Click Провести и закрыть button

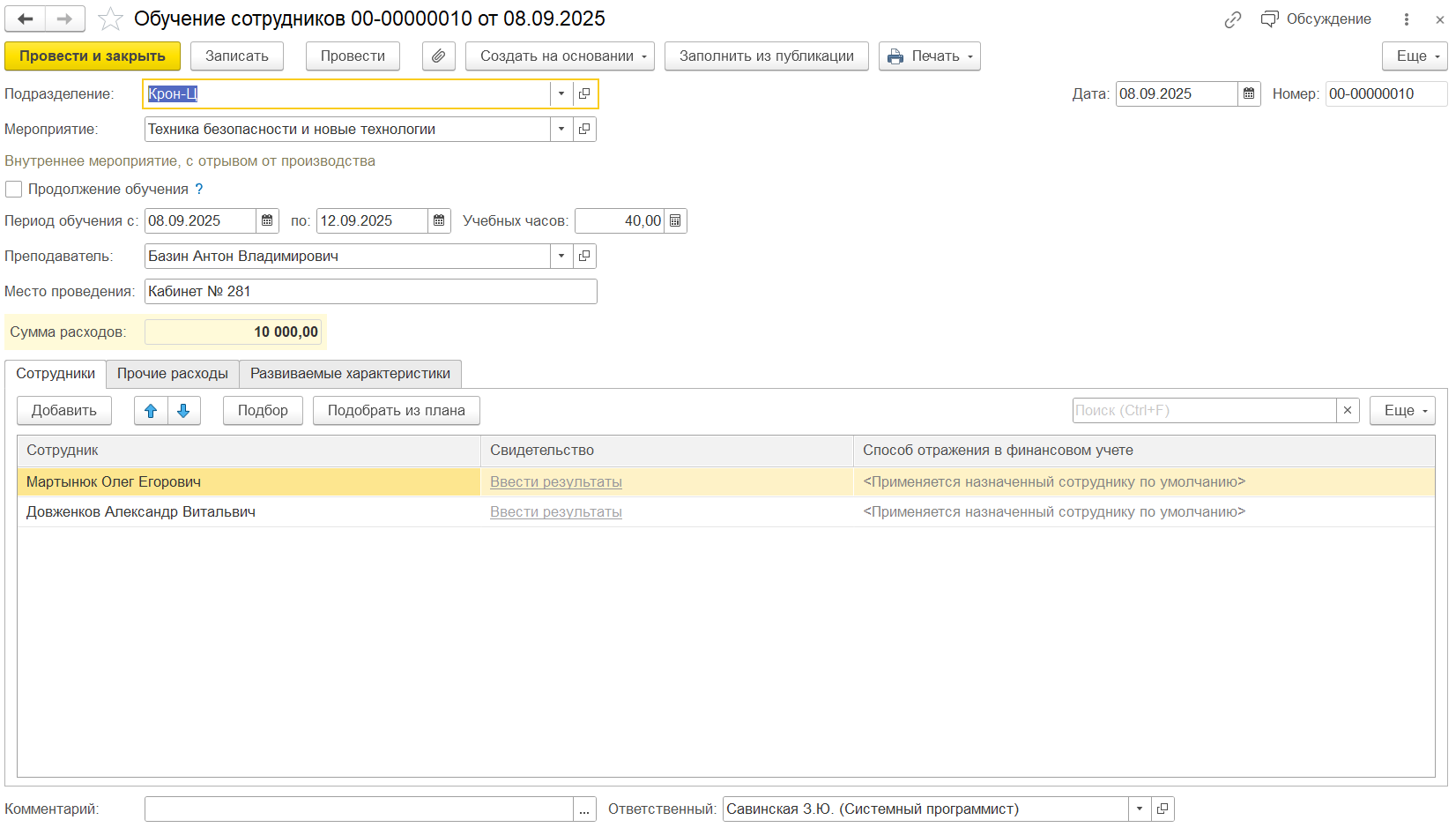click(x=93, y=56)
